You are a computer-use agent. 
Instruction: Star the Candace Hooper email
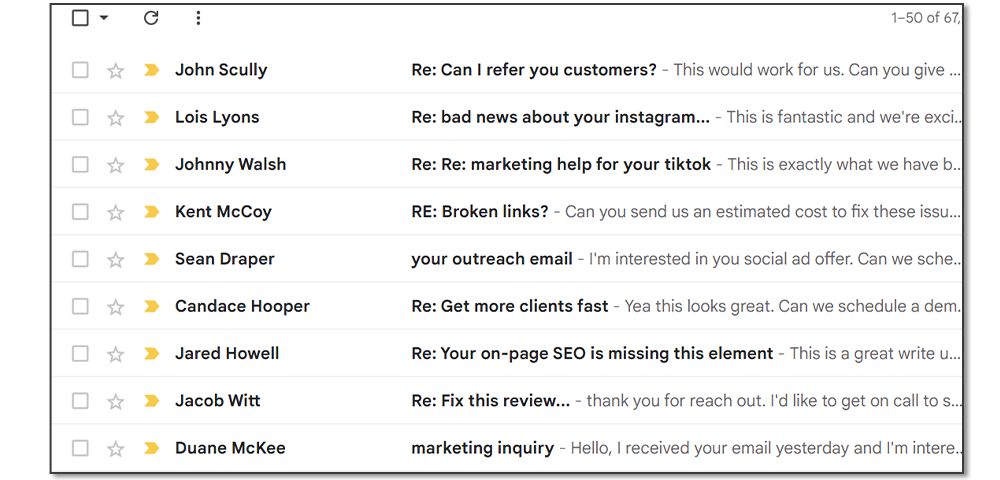(x=115, y=307)
